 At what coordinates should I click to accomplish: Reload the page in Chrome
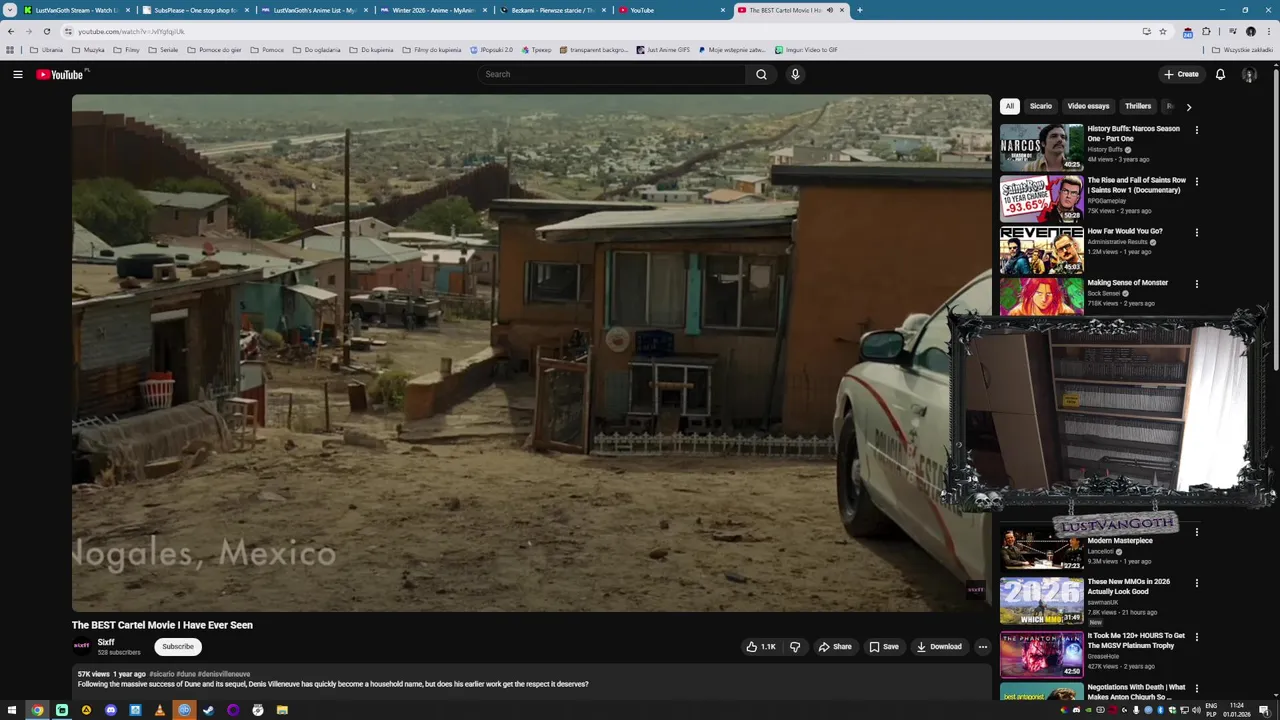tap(46, 31)
